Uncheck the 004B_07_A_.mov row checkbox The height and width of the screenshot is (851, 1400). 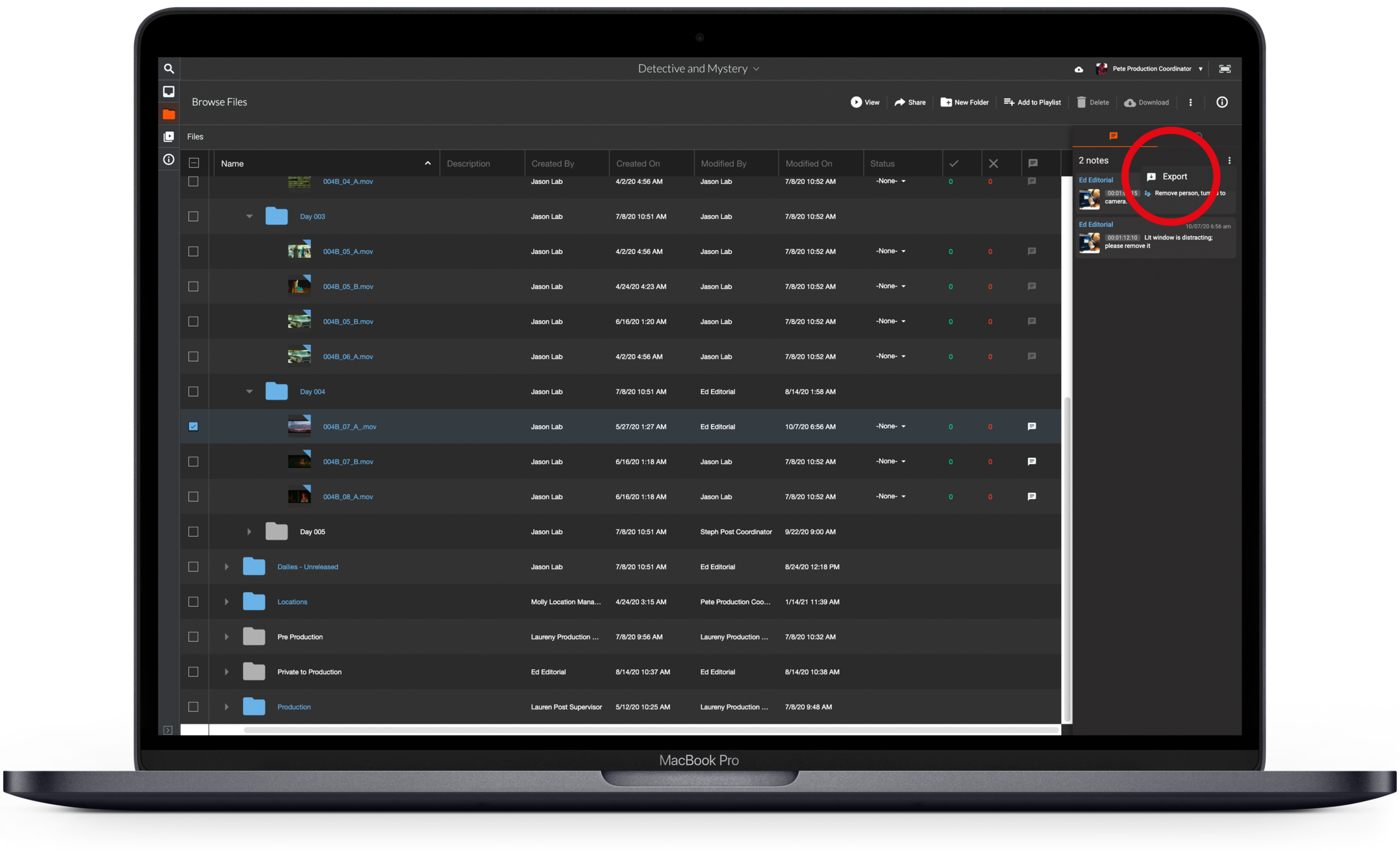click(194, 426)
